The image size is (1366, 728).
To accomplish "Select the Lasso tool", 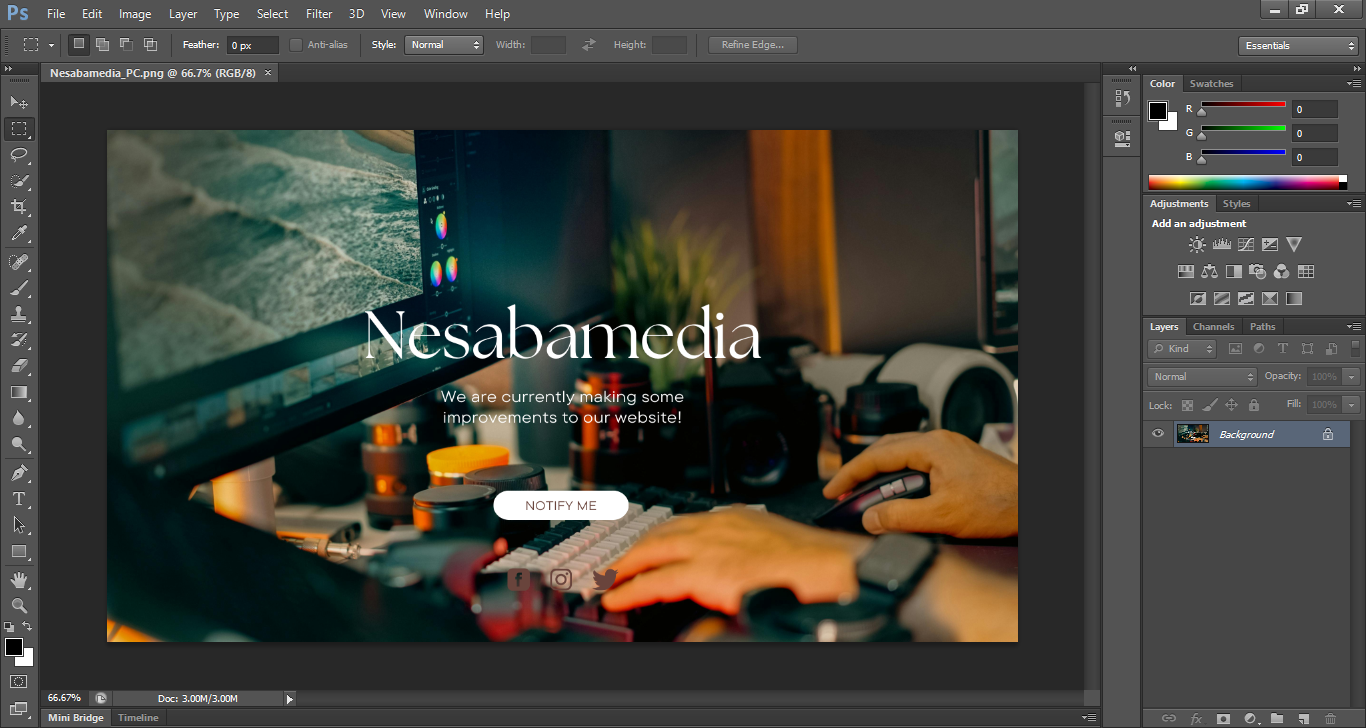I will click(x=19, y=155).
